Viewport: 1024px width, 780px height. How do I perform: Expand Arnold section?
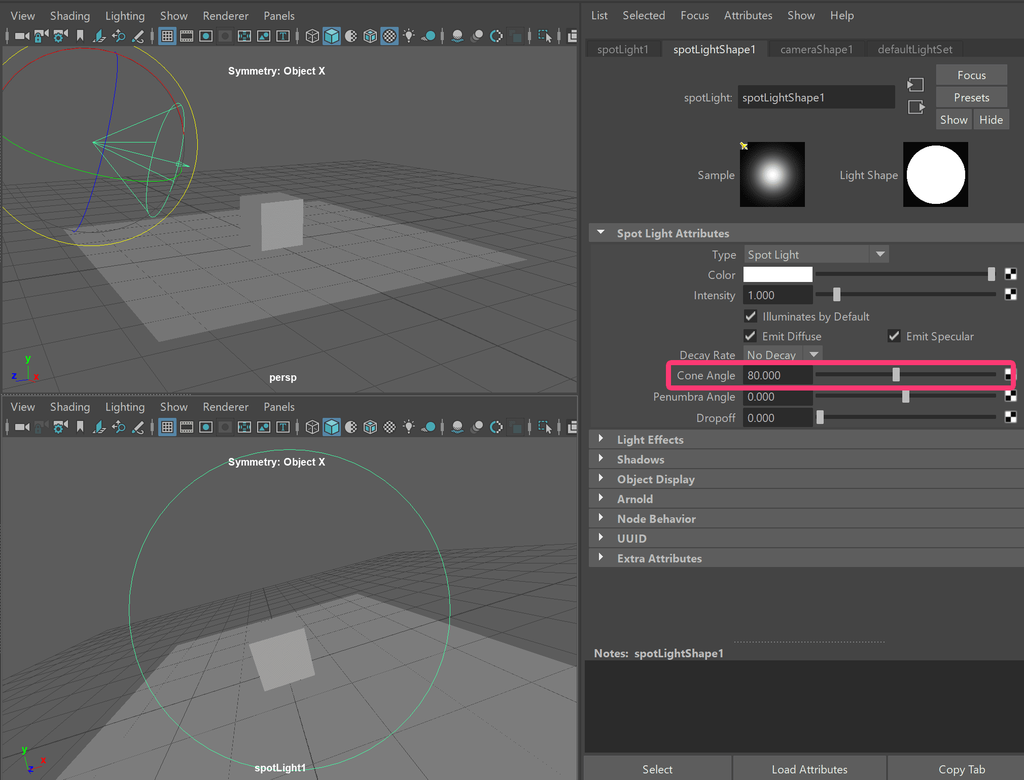click(x=601, y=498)
